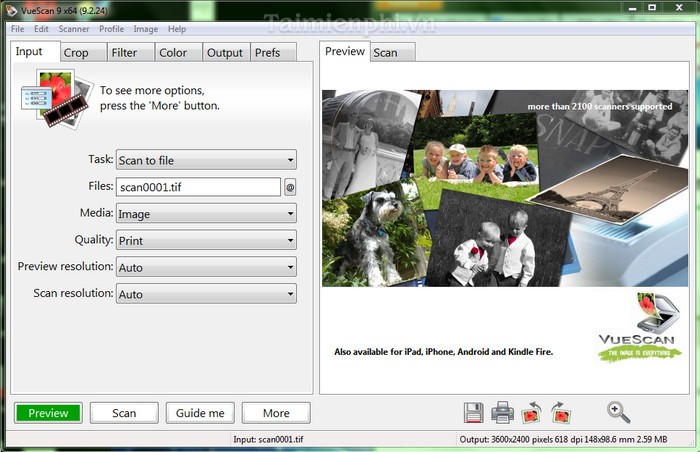Open the Preview resolution dropdown

tap(206, 267)
